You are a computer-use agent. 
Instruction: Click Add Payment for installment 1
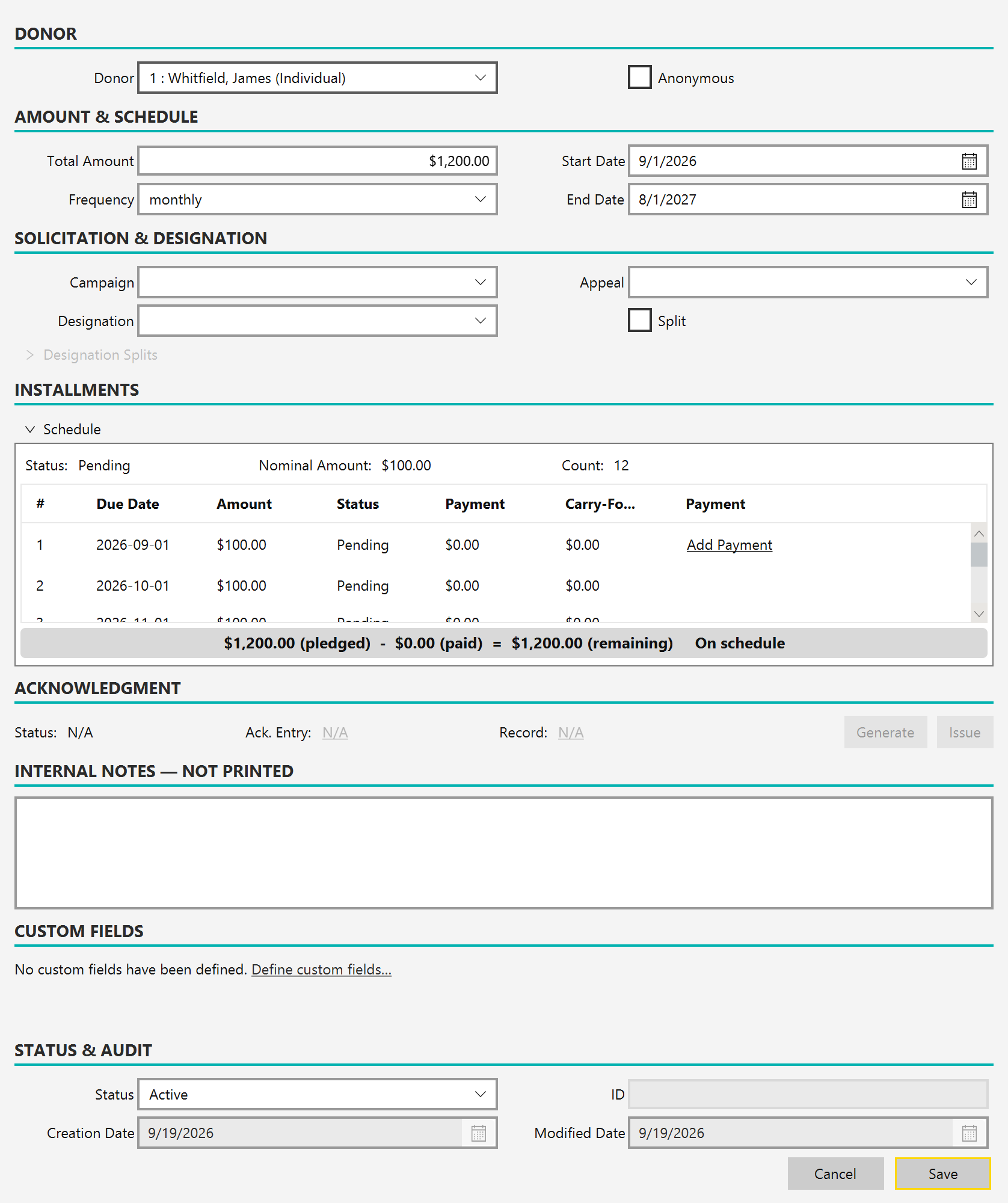[730, 545]
